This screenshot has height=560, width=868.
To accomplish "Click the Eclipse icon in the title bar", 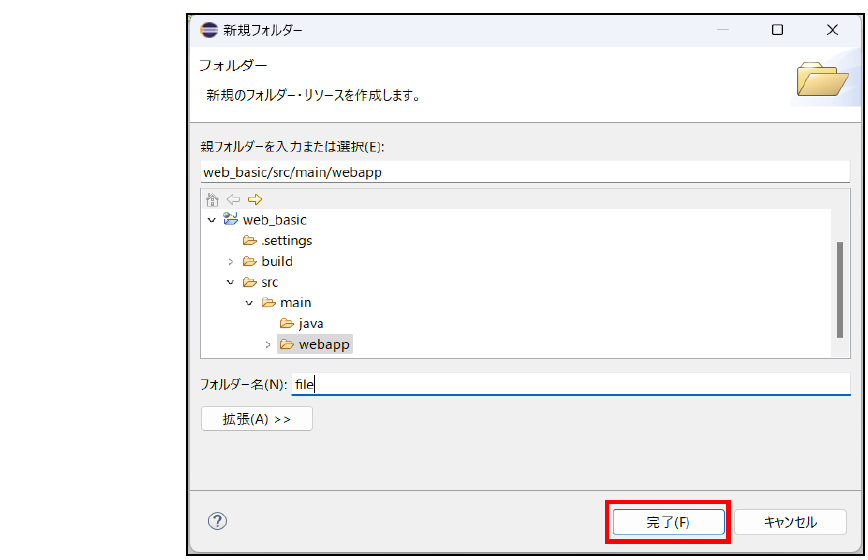I will [x=207, y=30].
